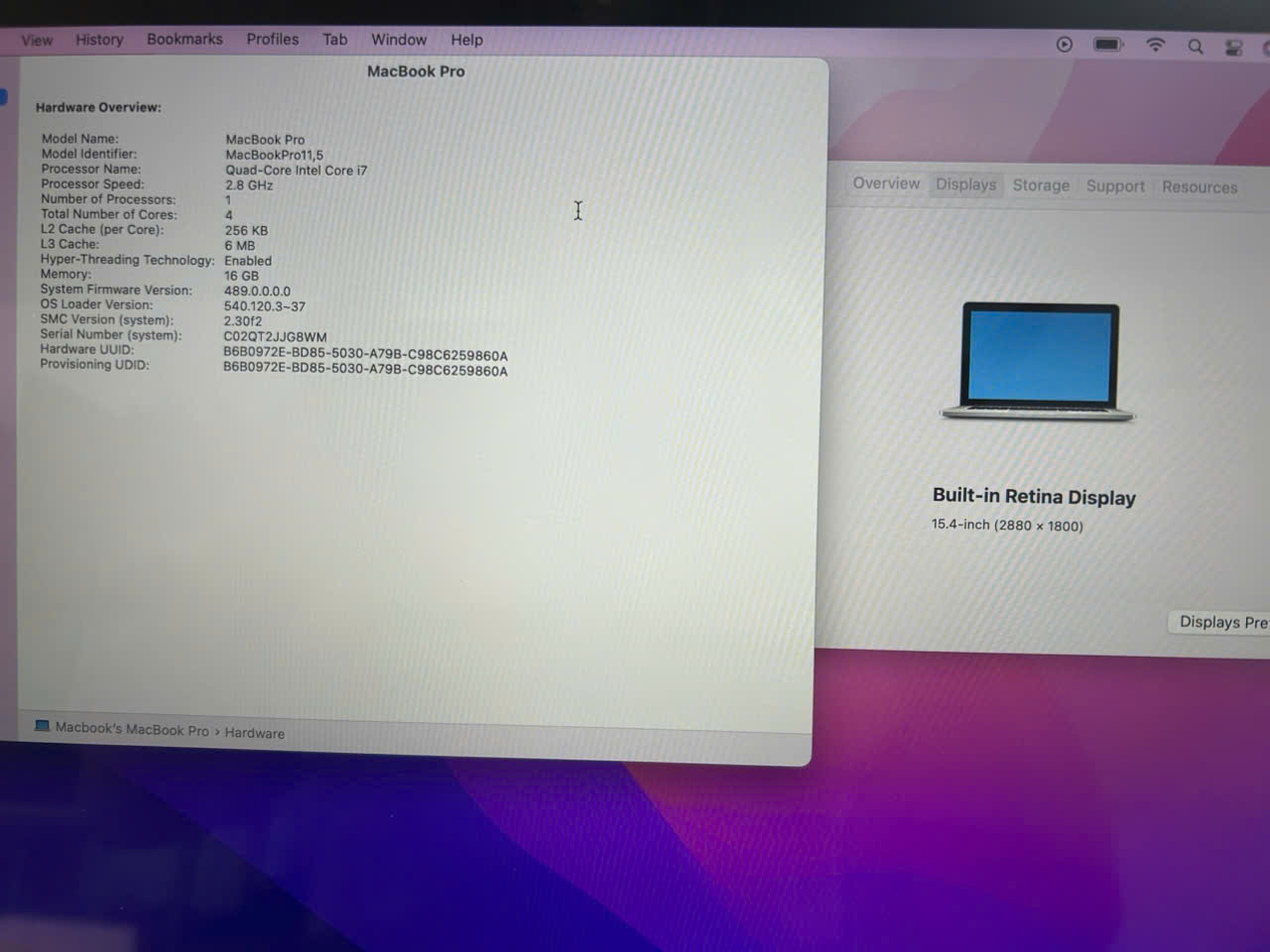Click Hardware in the bottom path bar
1270x952 pixels.
(254, 733)
